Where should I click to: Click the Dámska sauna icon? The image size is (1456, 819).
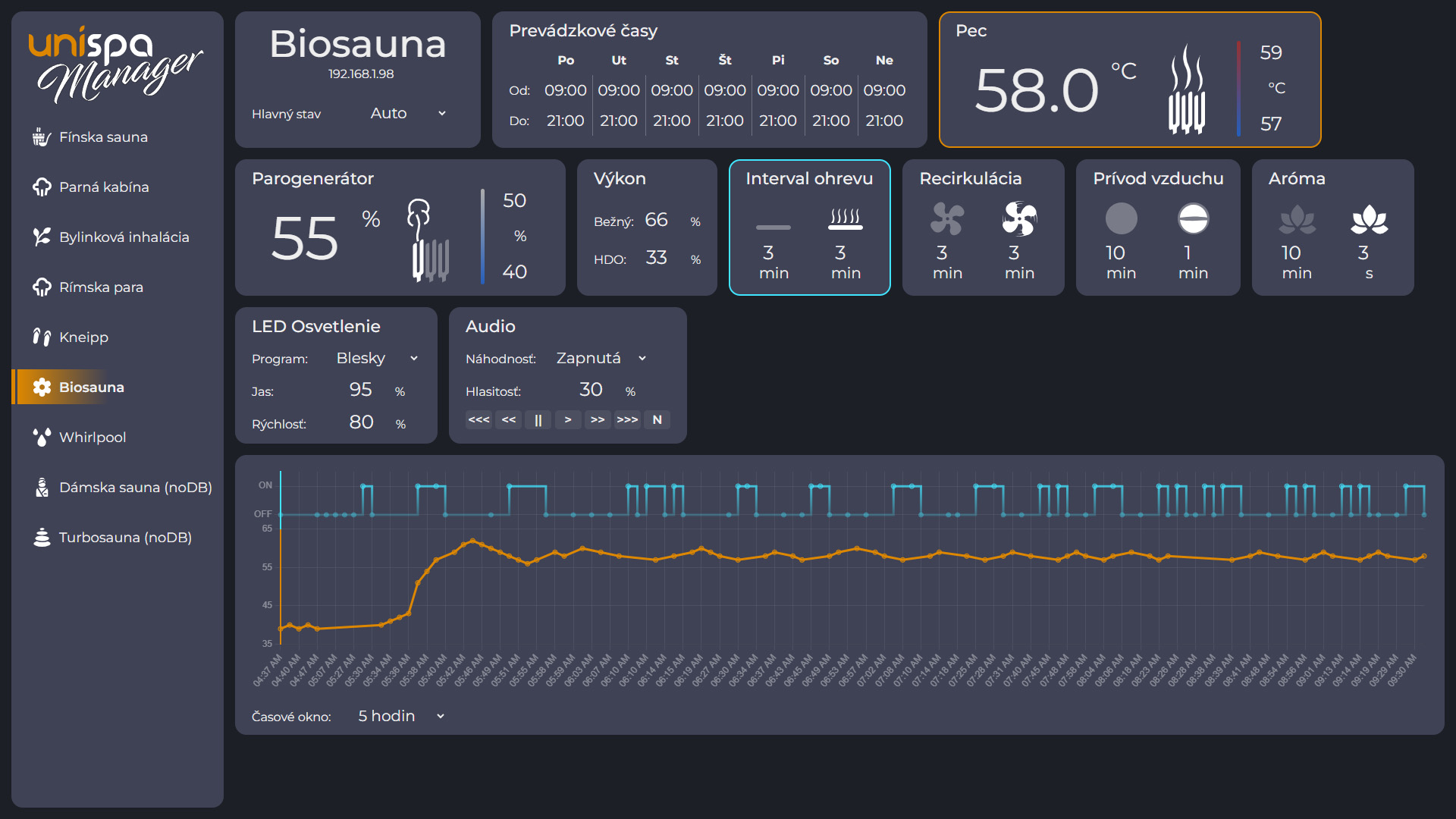point(42,488)
